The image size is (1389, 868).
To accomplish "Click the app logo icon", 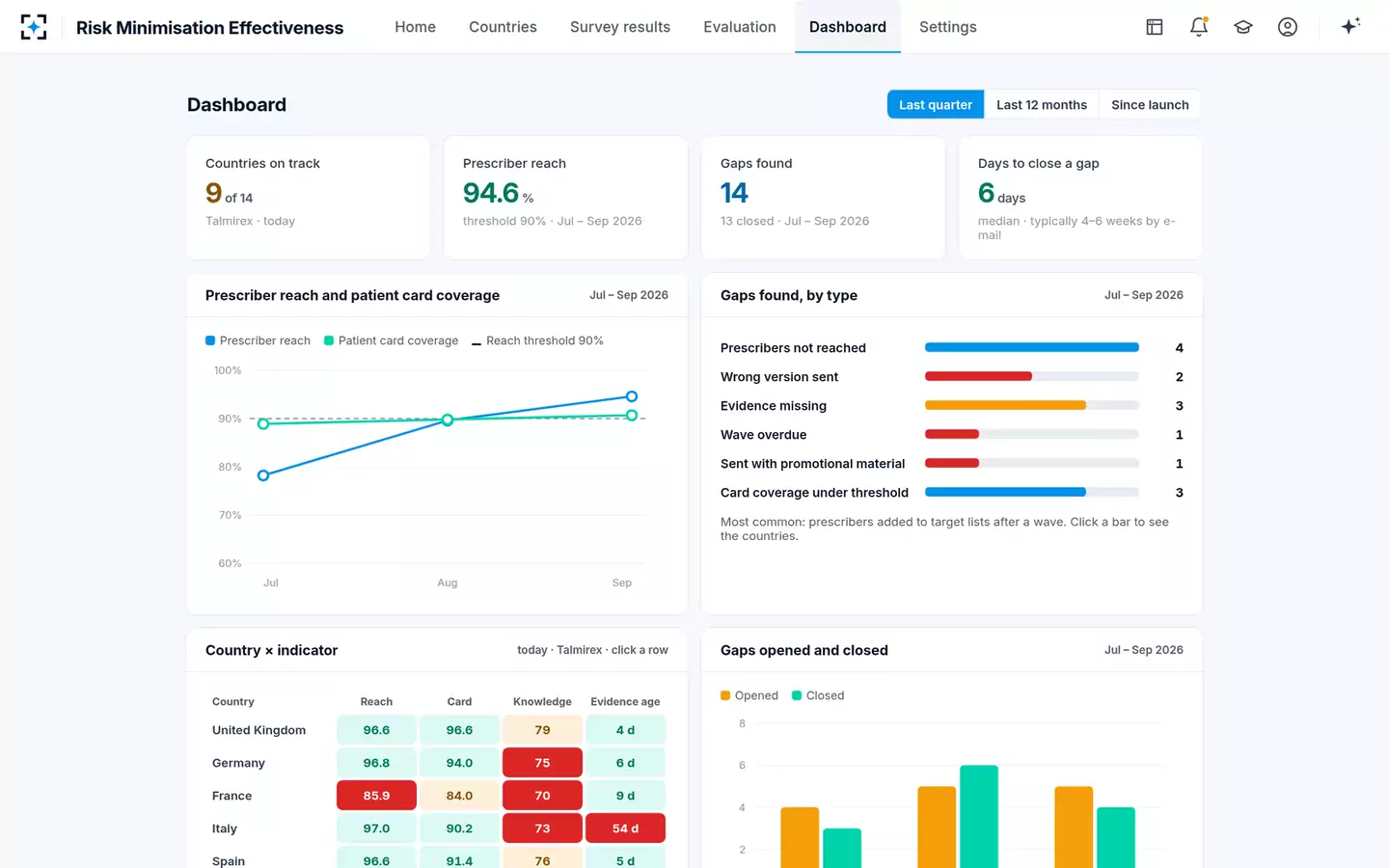I will (34, 27).
